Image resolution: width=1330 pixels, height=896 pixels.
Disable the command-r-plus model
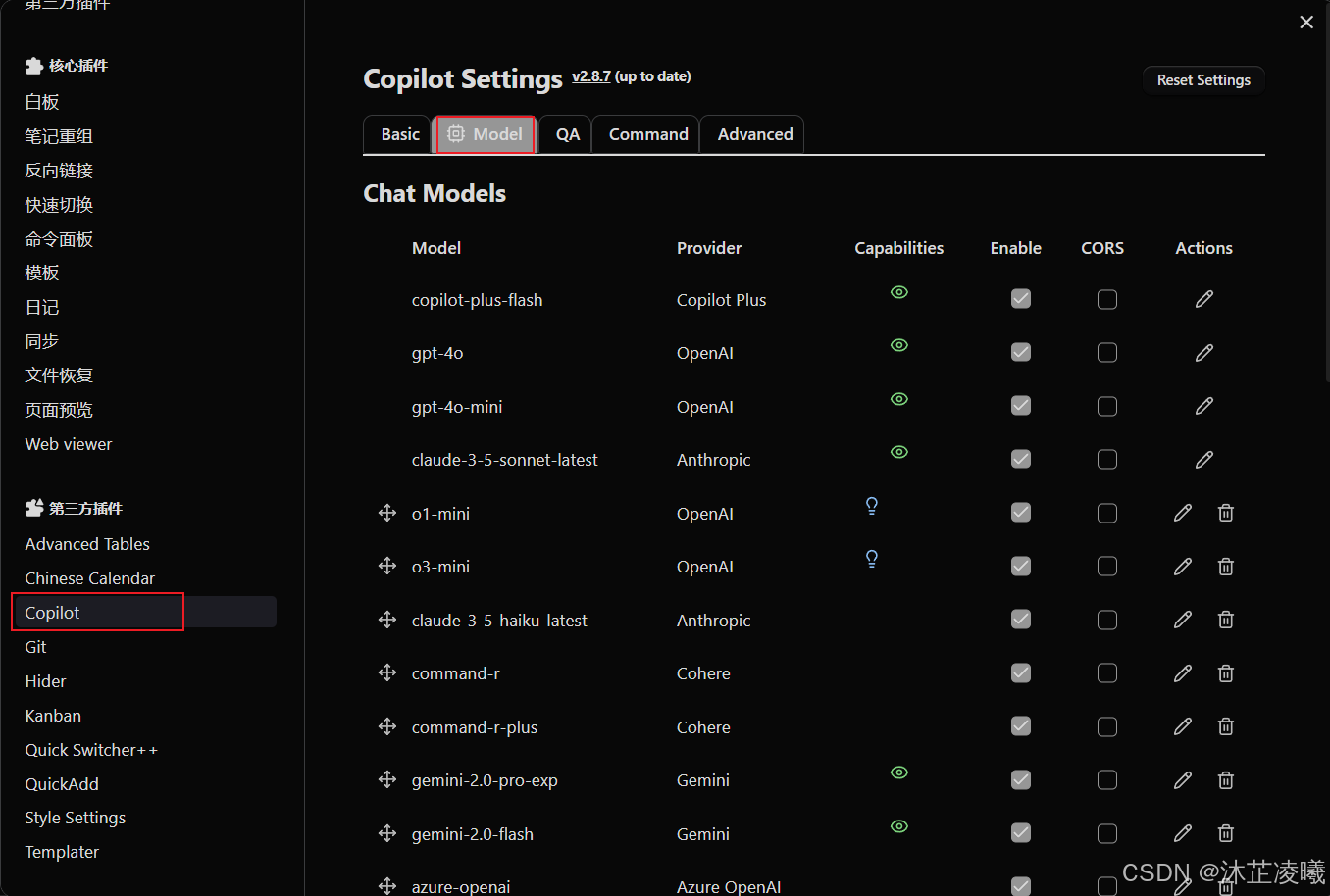point(1021,725)
